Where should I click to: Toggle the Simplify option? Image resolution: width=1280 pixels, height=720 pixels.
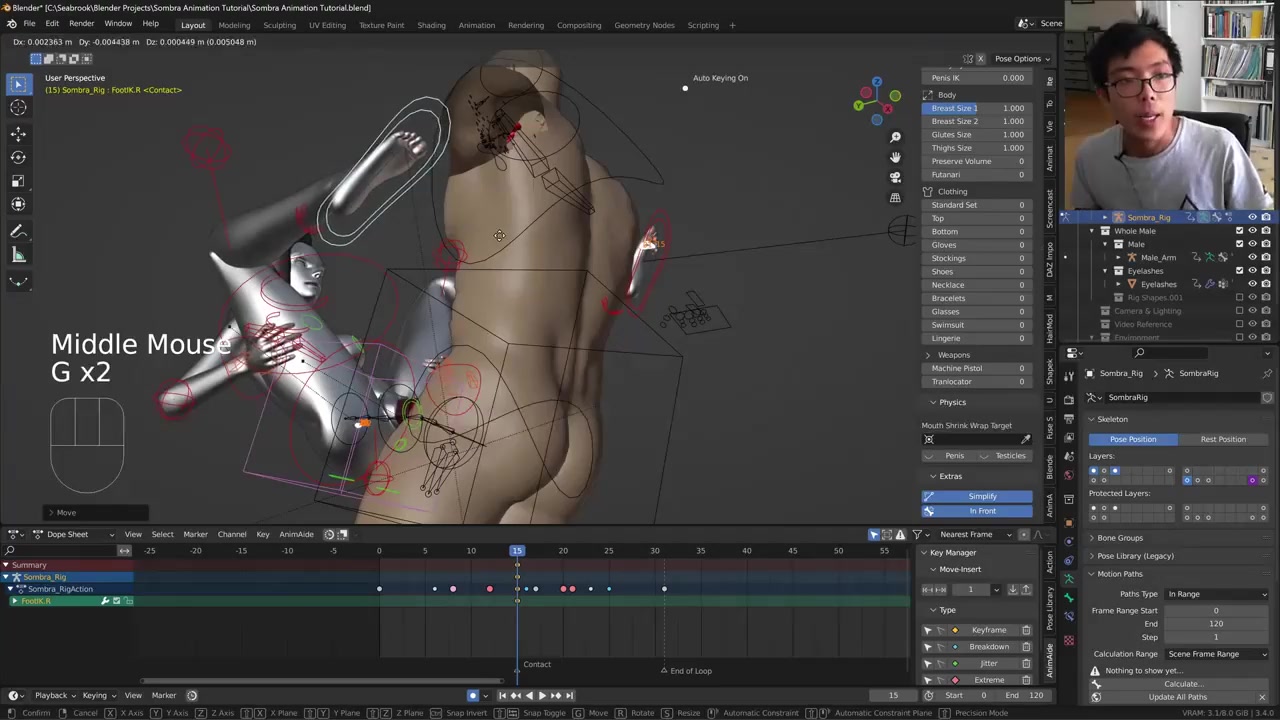click(981, 496)
